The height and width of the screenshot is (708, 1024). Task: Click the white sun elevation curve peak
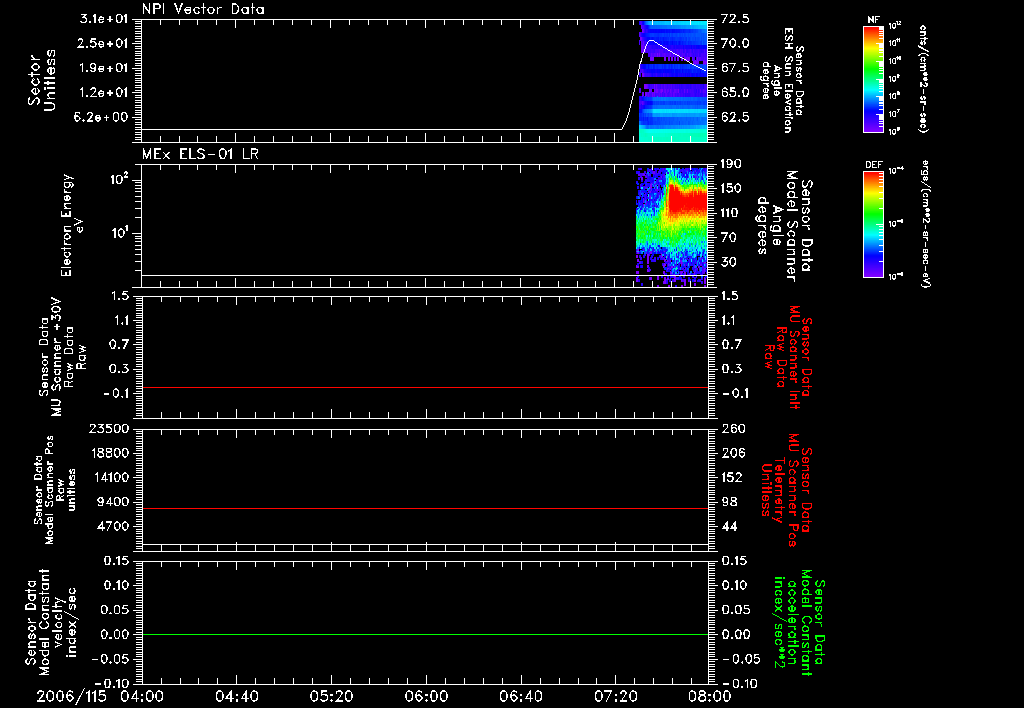(x=650, y=40)
